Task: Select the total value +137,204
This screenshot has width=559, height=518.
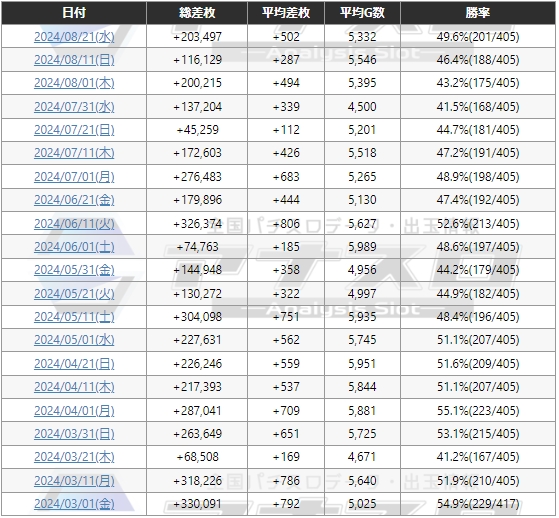Action: click(x=197, y=107)
